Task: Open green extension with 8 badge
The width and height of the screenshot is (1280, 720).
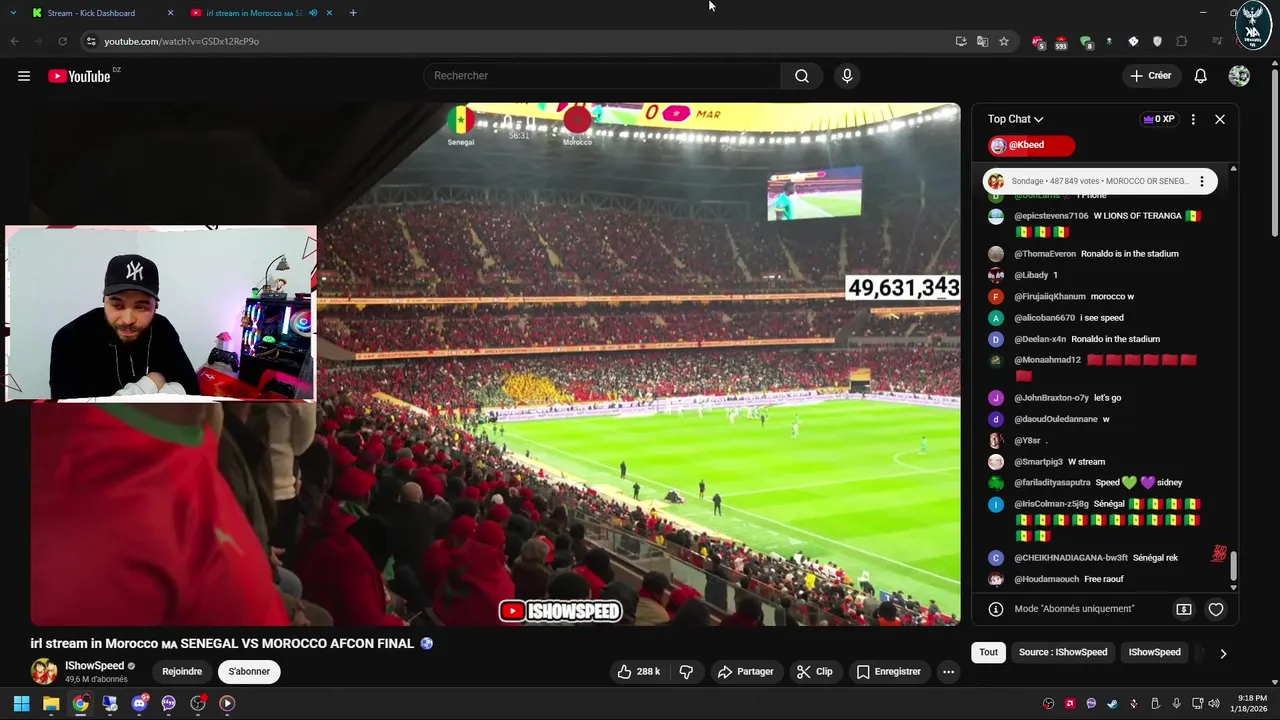Action: 1086,42
